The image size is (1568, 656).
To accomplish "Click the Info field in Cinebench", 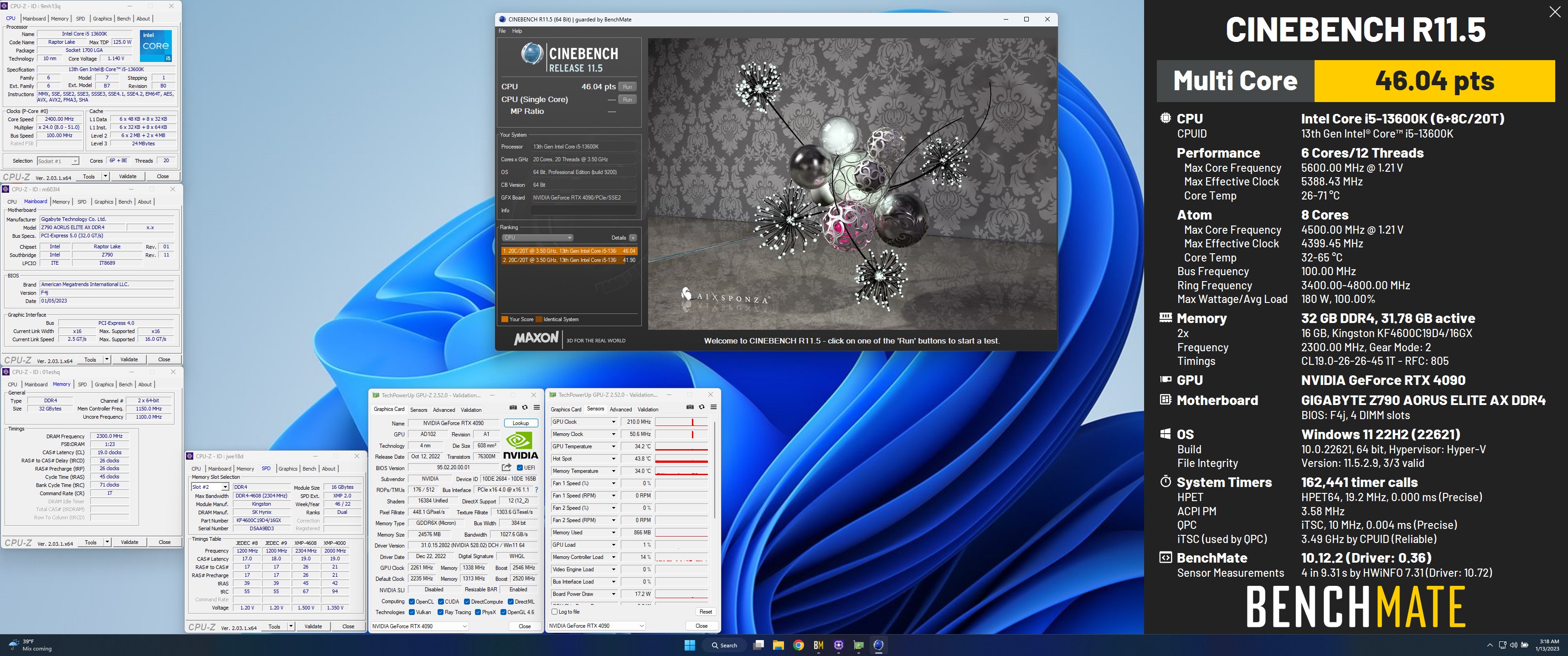I will click(x=584, y=210).
